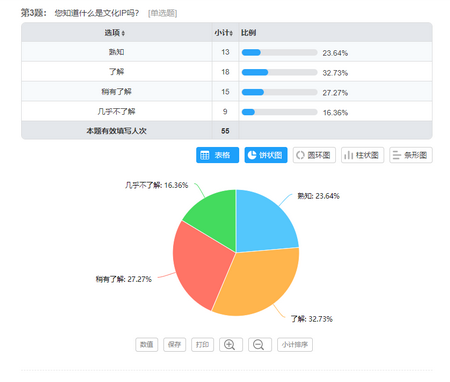Click the 打印 print button
Image resolution: width=450 pixels, height=382 pixels.
[x=202, y=344]
